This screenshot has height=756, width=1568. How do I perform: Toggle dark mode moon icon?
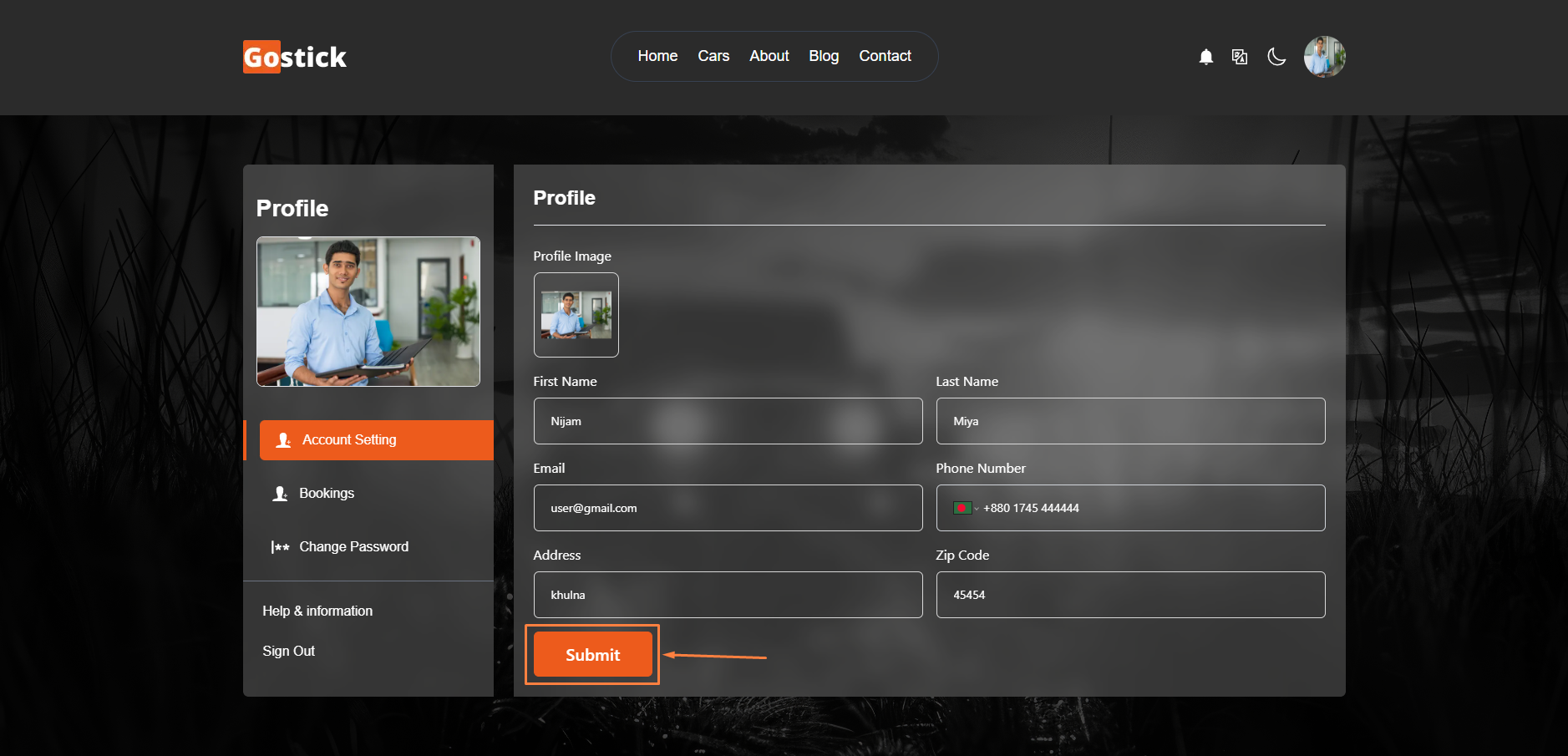(x=1276, y=57)
